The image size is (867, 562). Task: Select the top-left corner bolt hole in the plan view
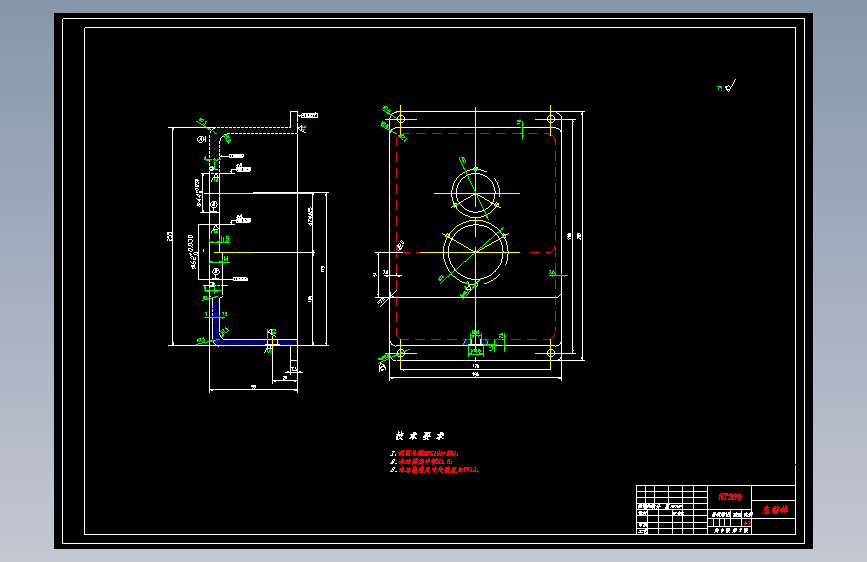(x=401, y=118)
